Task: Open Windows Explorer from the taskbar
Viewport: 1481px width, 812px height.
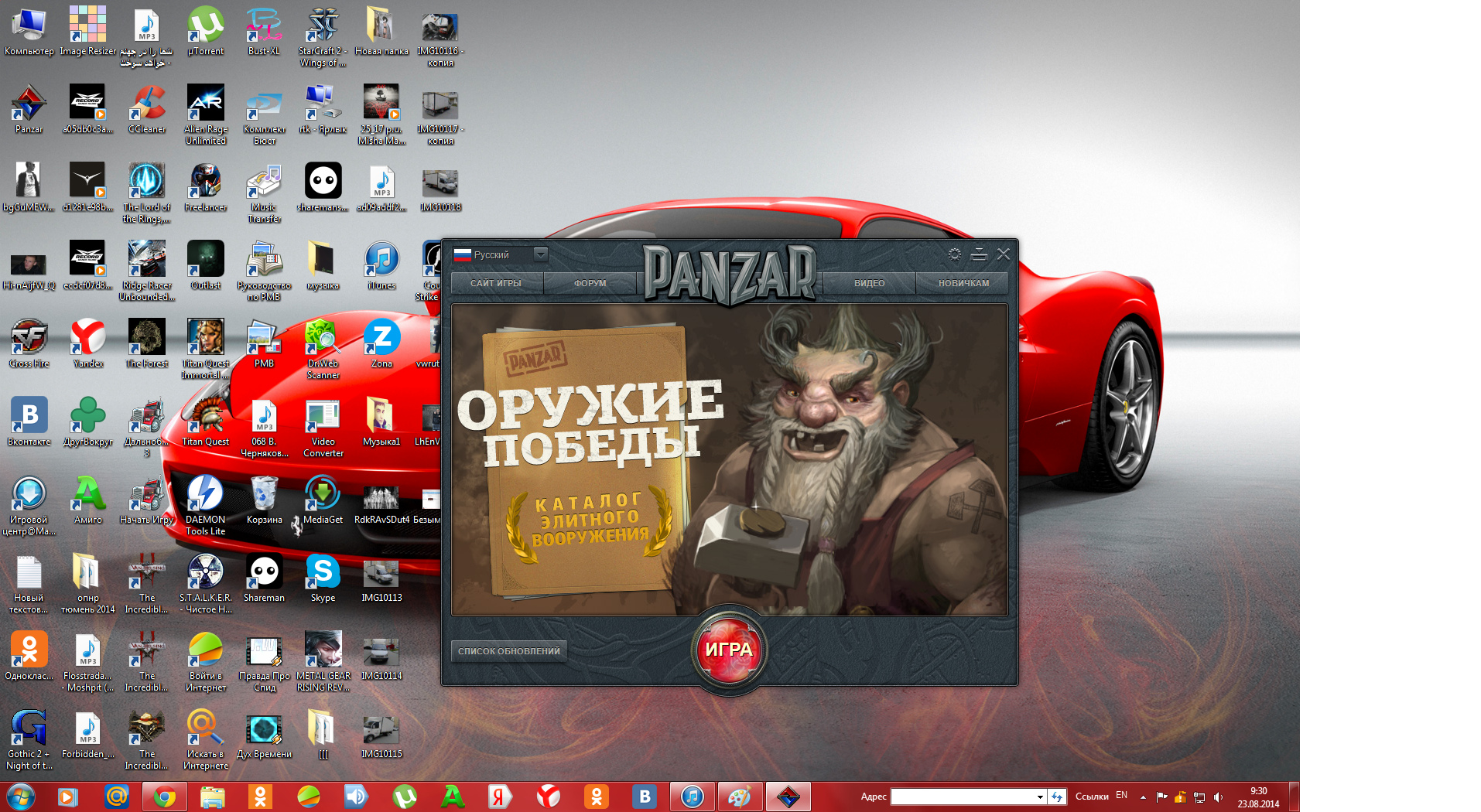Action: (212, 797)
